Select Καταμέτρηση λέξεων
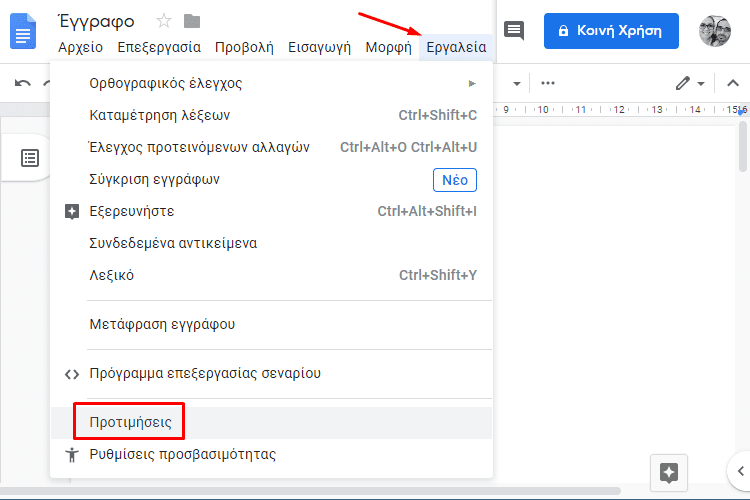This screenshot has width=750, height=500. click(x=271, y=115)
